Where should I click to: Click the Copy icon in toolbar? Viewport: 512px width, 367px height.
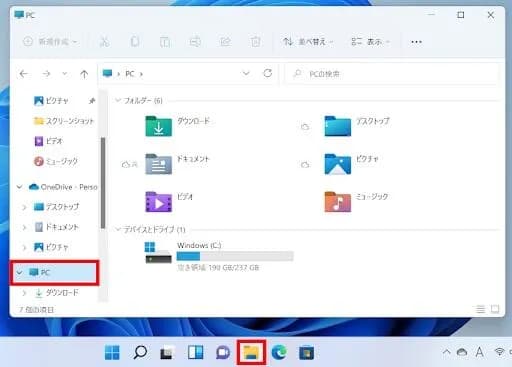(135, 42)
